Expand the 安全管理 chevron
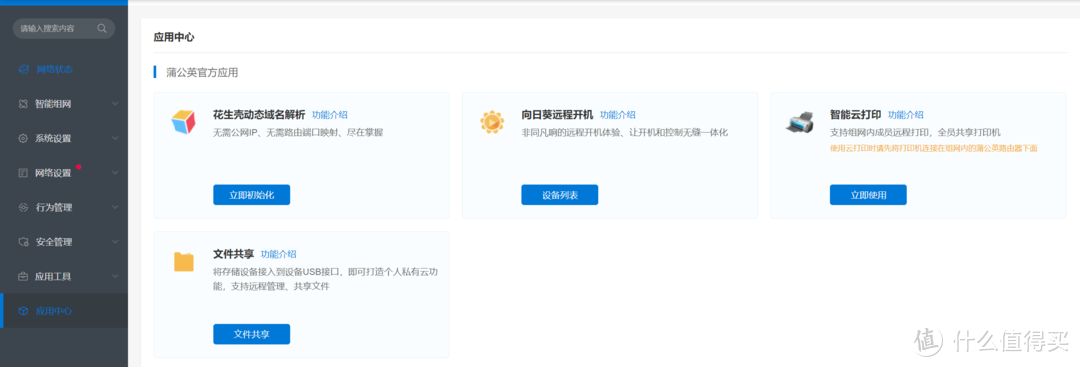The width and height of the screenshot is (1080, 367). tap(115, 242)
